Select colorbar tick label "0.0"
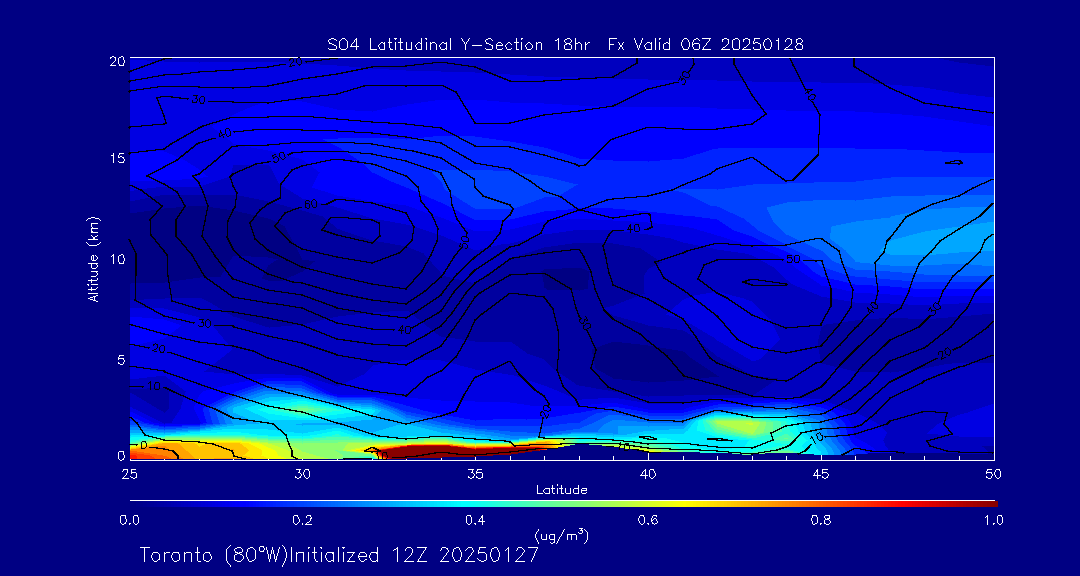Image resolution: width=1080 pixels, height=576 pixels. click(130, 520)
